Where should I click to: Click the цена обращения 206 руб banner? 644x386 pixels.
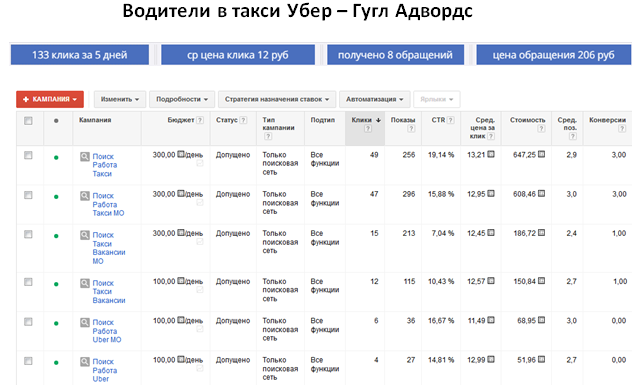[554, 55]
